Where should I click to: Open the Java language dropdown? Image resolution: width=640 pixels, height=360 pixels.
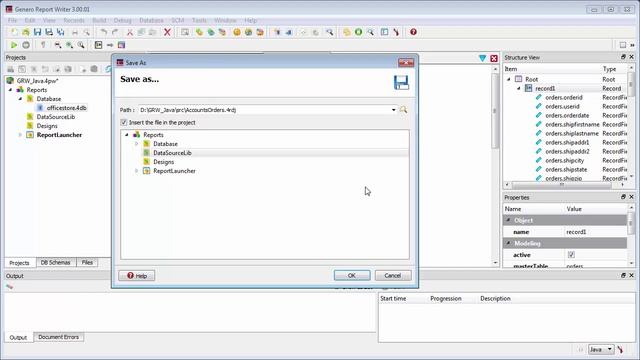(601, 349)
